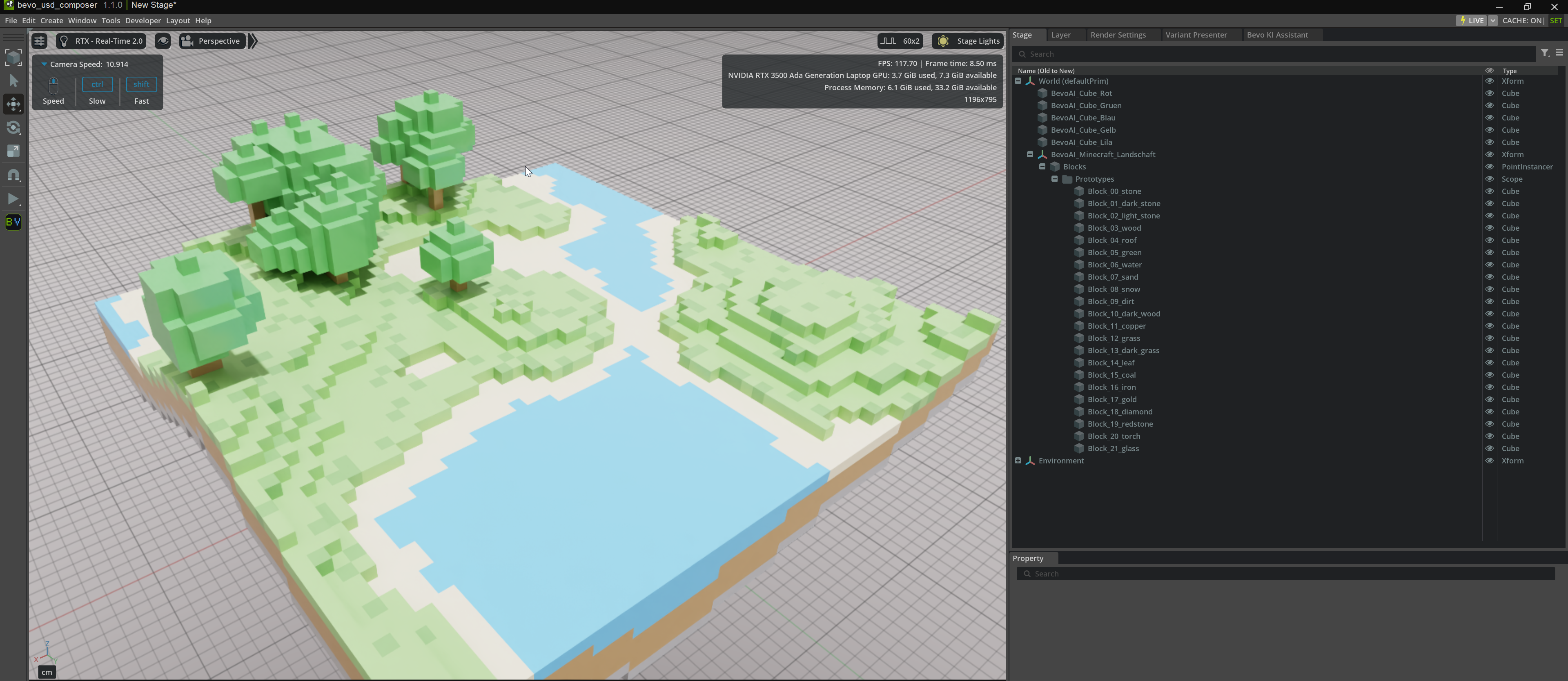Click the cm units label in viewport
This screenshot has width=1568, height=681.
(47, 672)
